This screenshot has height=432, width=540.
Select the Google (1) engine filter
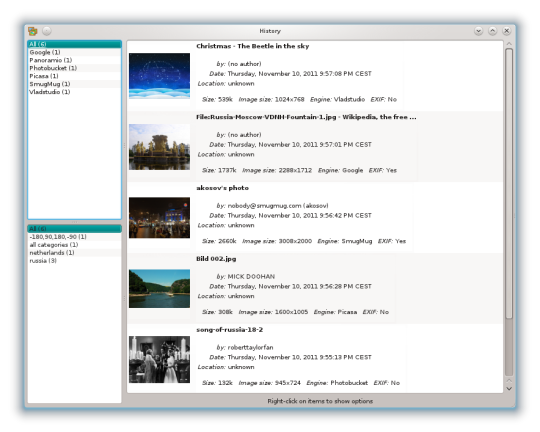tap(74, 52)
